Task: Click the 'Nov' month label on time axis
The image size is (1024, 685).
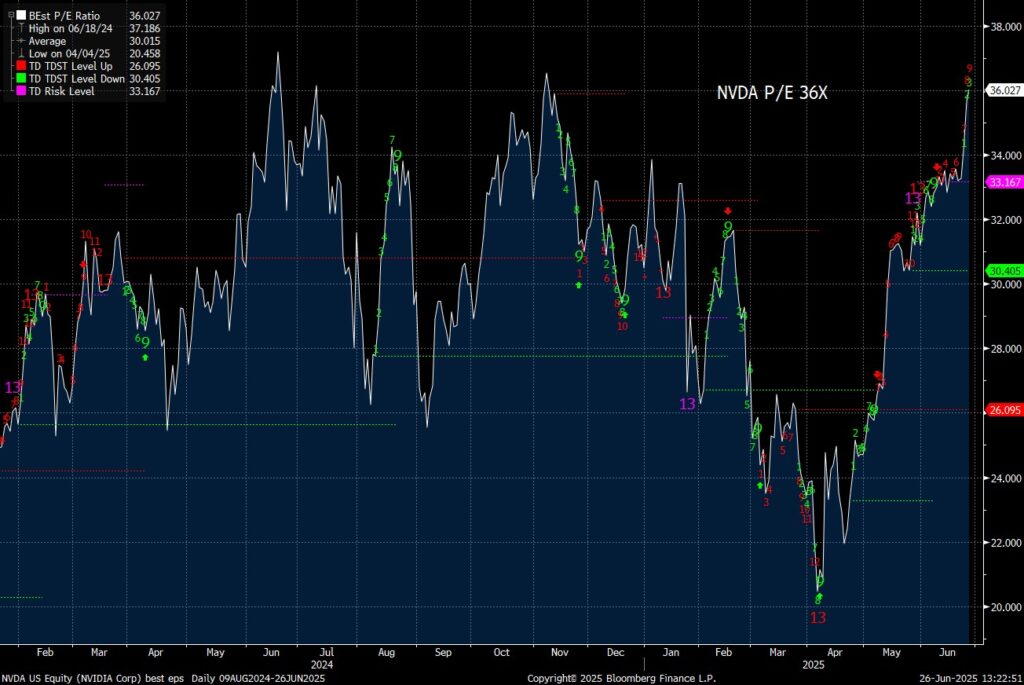Action: coord(560,652)
